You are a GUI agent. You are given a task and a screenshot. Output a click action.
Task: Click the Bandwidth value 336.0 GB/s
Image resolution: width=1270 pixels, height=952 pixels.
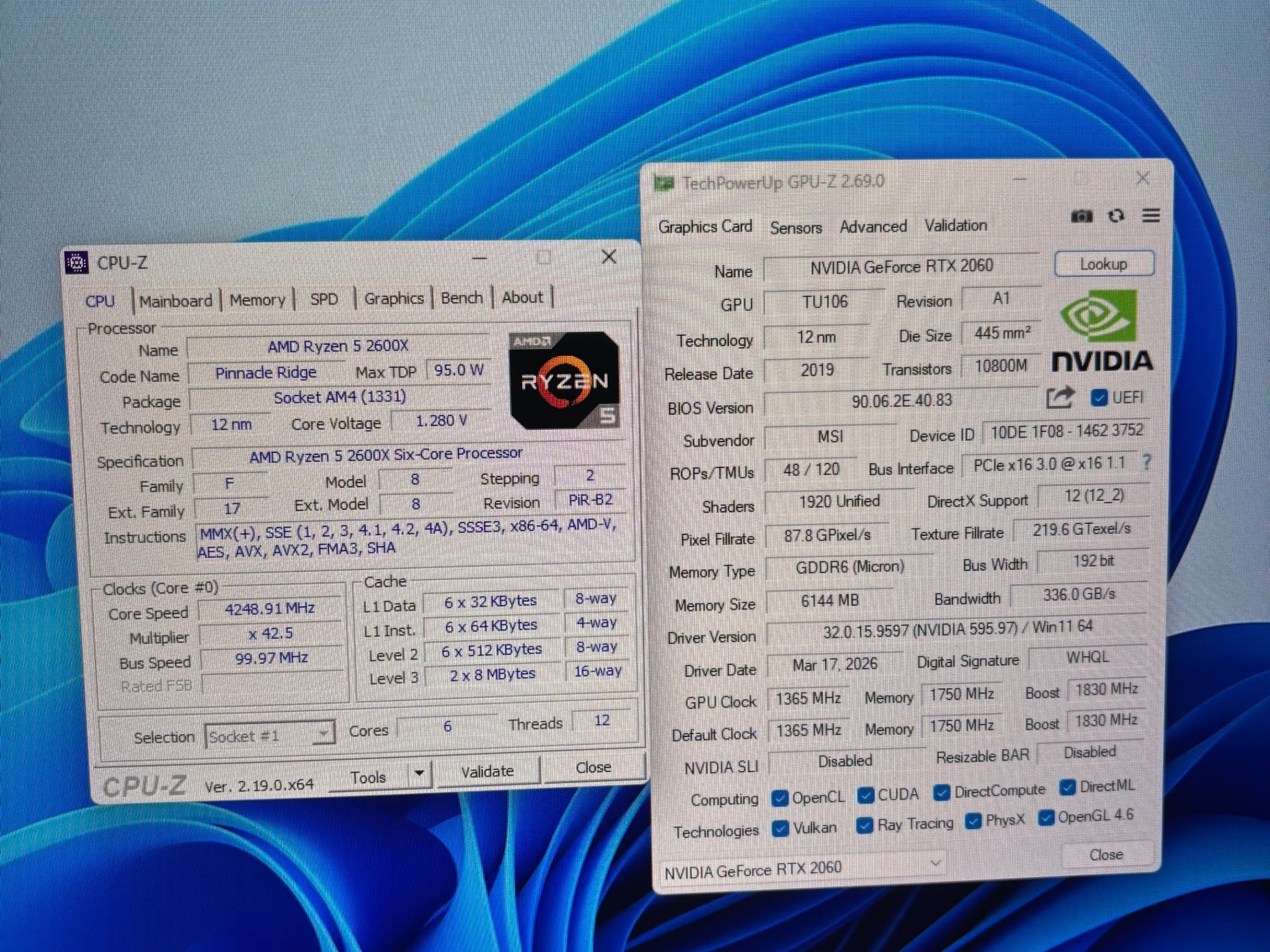1079,594
